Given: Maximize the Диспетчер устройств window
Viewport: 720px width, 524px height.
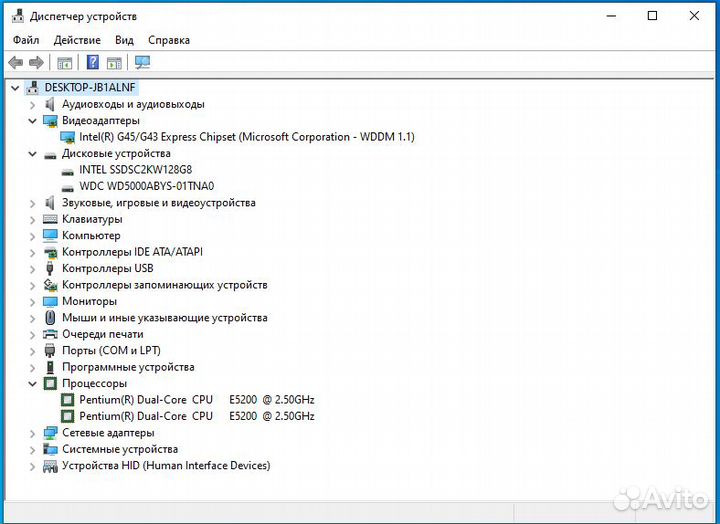Looking at the screenshot, I should tap(652, 16).
